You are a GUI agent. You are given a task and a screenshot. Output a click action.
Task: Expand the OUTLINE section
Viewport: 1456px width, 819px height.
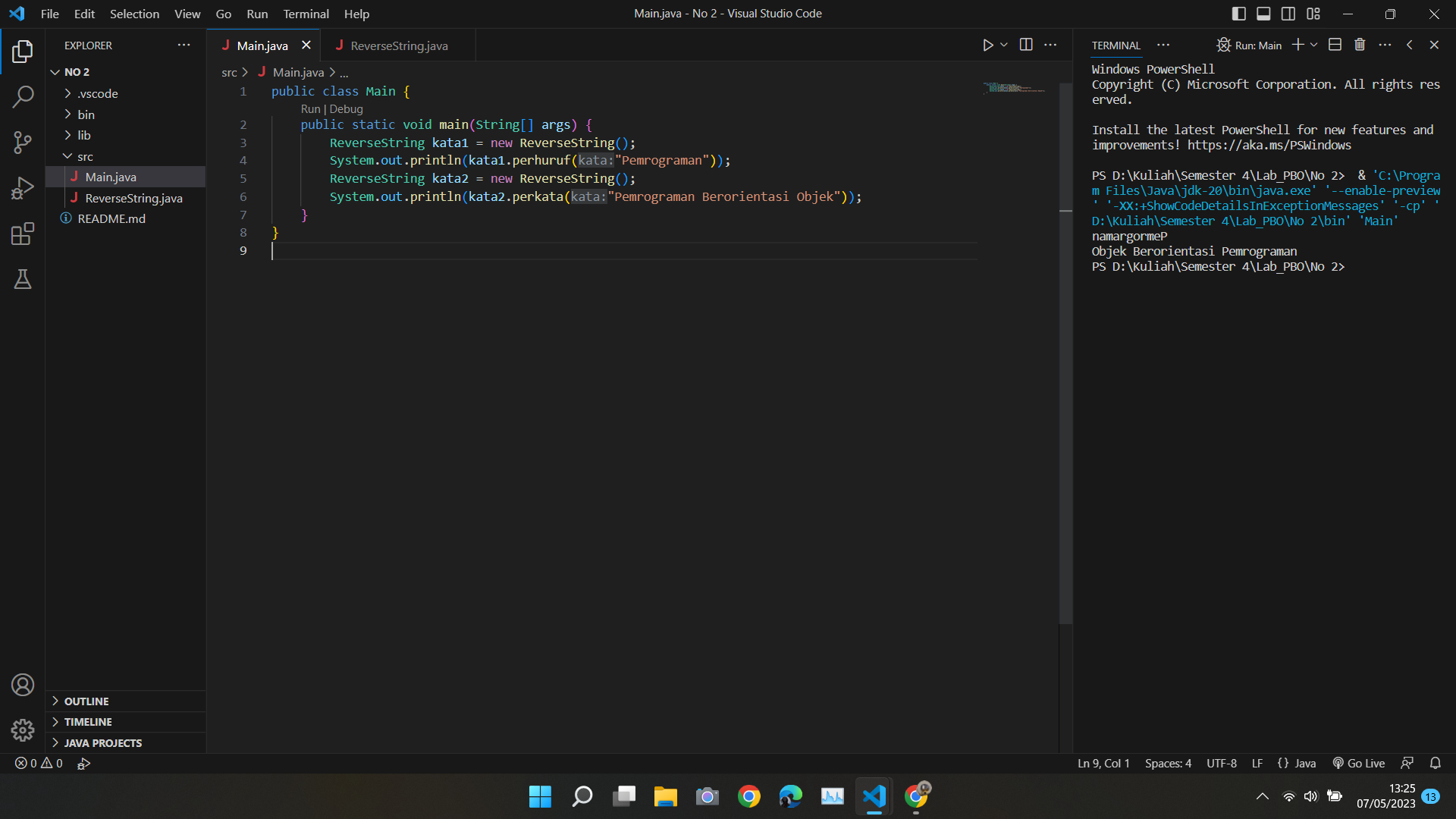click(86, 701)
